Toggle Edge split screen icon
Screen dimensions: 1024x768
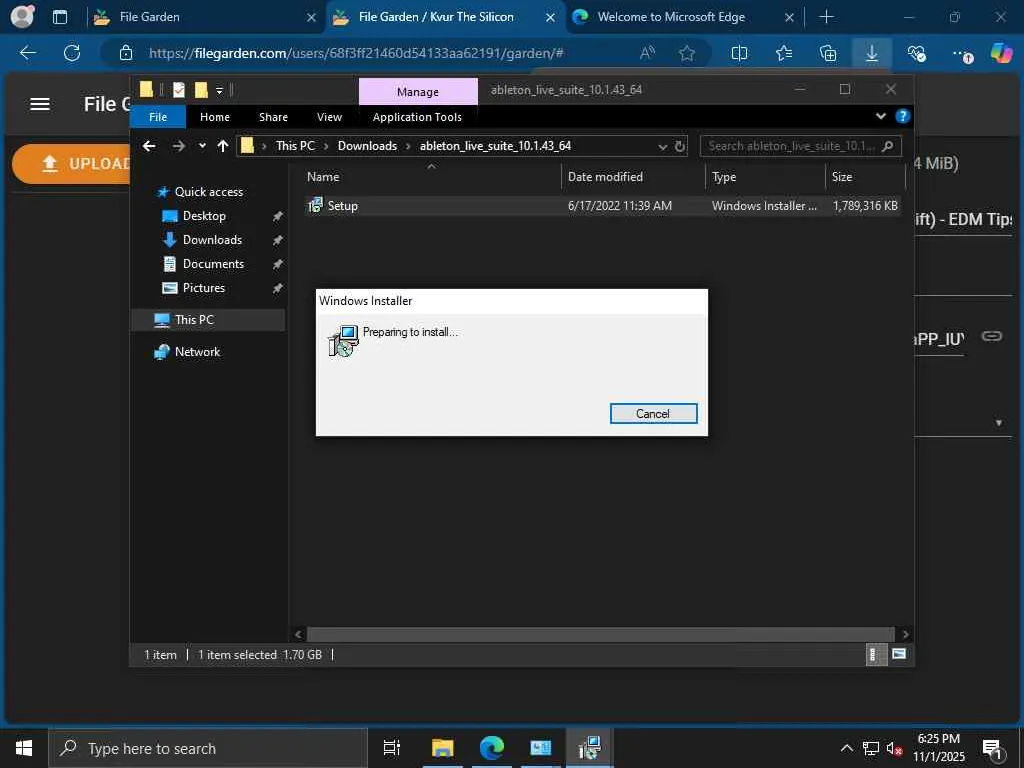click(739, 53)
